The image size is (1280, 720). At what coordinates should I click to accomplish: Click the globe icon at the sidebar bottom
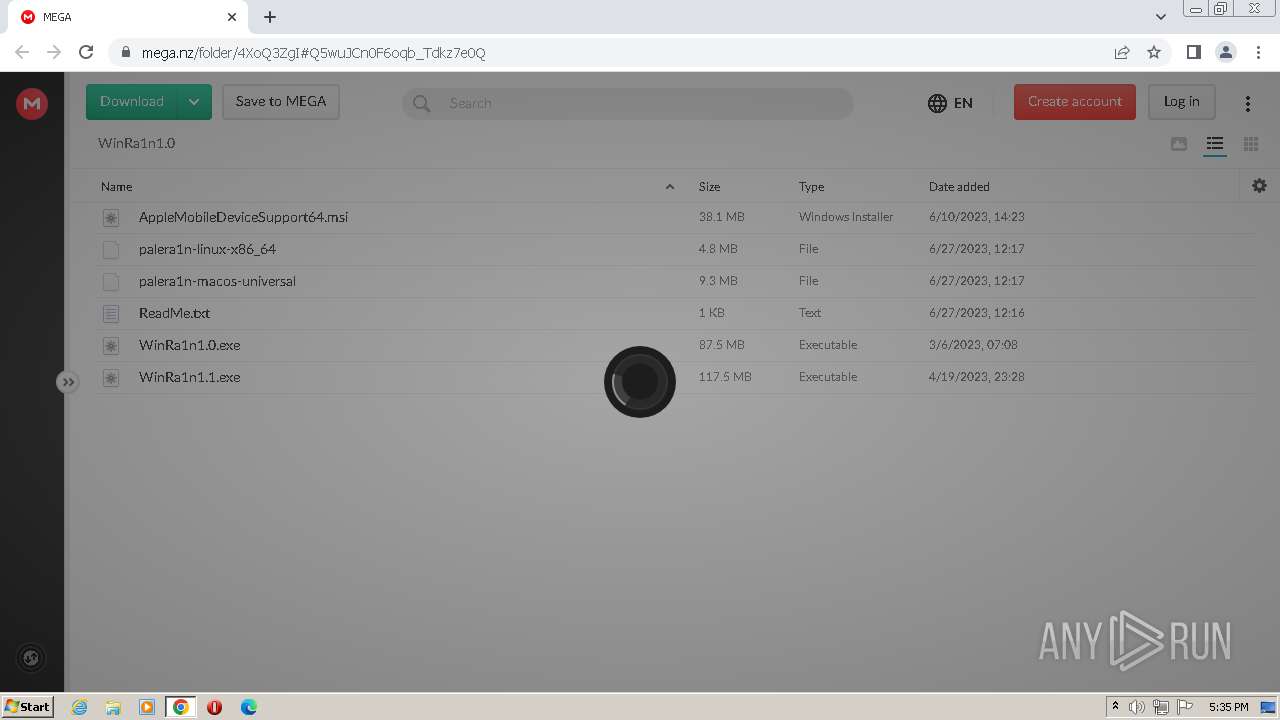click(31, 657)
